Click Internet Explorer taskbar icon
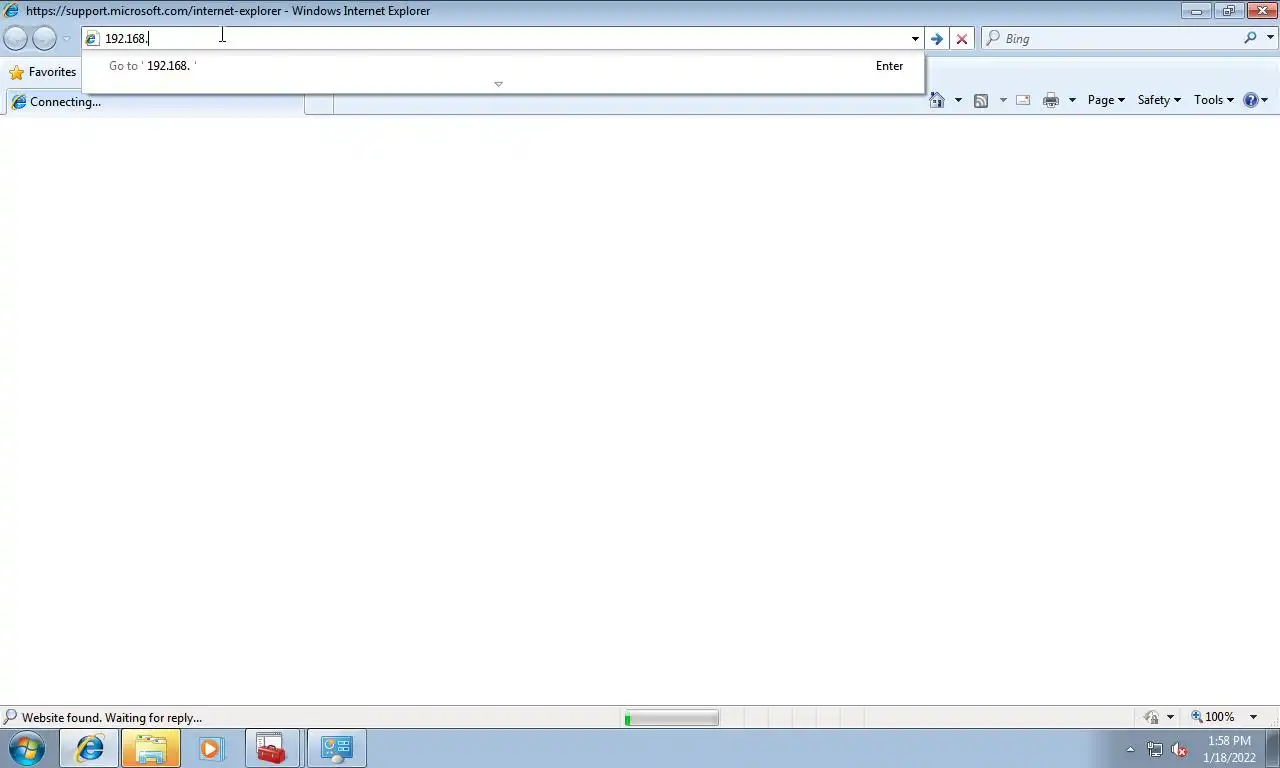 90,748
